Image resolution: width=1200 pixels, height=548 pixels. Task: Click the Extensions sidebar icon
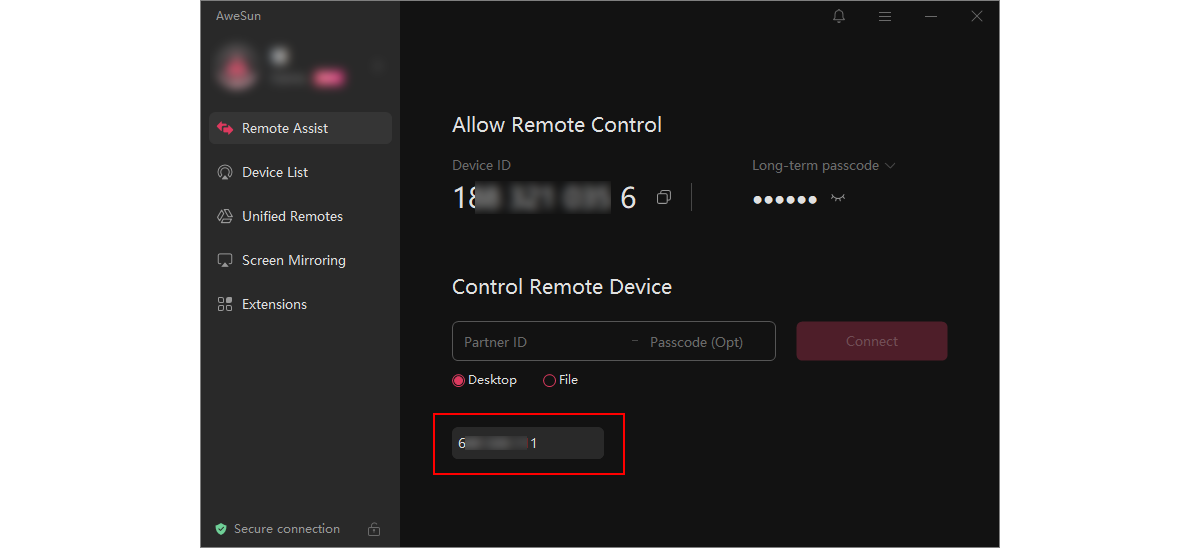[x=225, y=304]
